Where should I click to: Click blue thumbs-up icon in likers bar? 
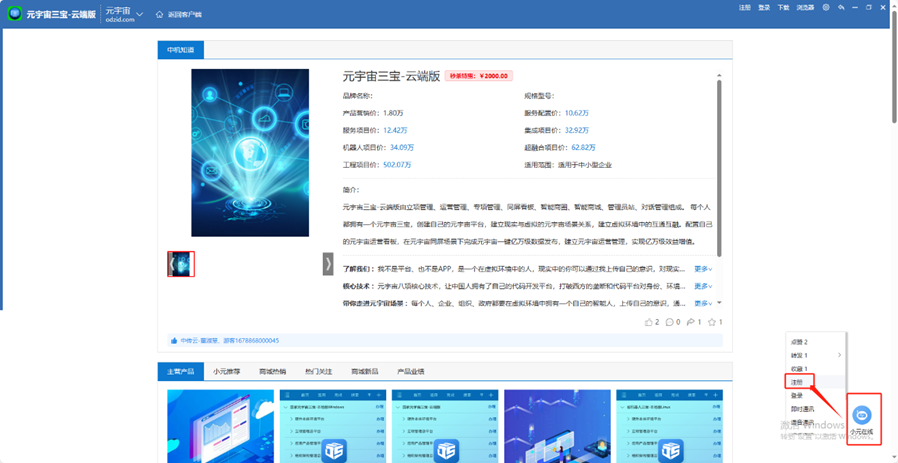[x=174, y=340]
